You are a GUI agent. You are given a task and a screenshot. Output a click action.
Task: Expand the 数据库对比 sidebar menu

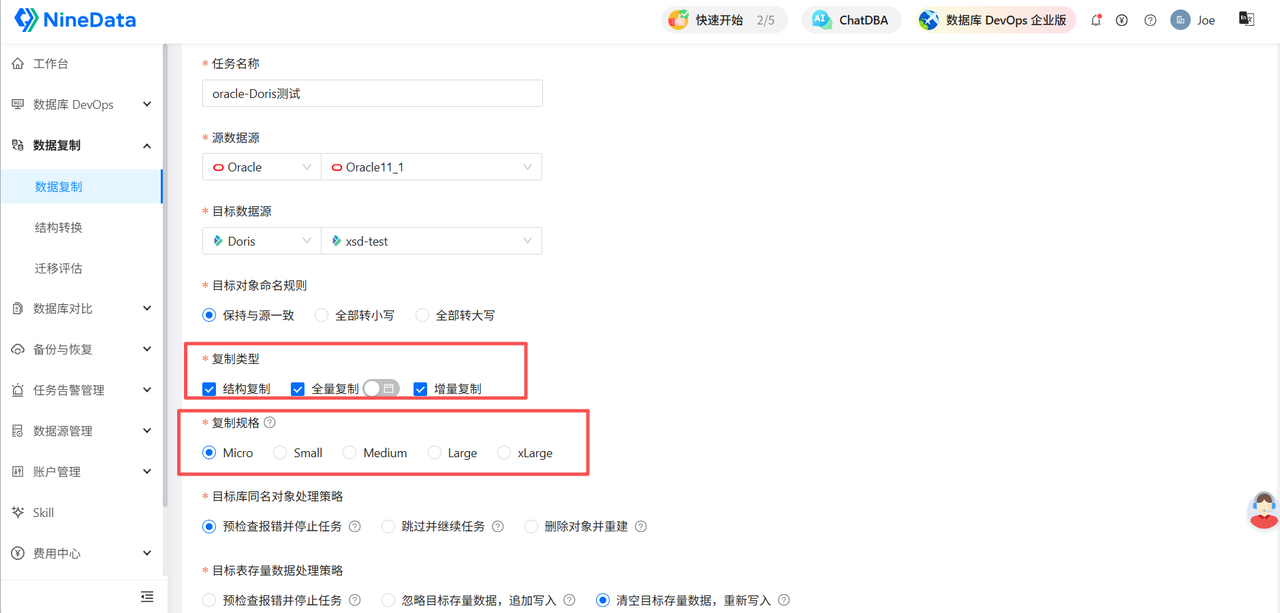click(x=82, y=308)
